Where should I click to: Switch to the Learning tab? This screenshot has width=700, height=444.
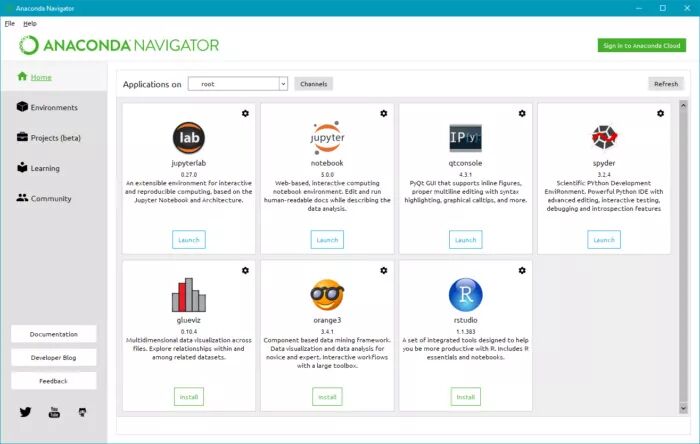point(54,168)
